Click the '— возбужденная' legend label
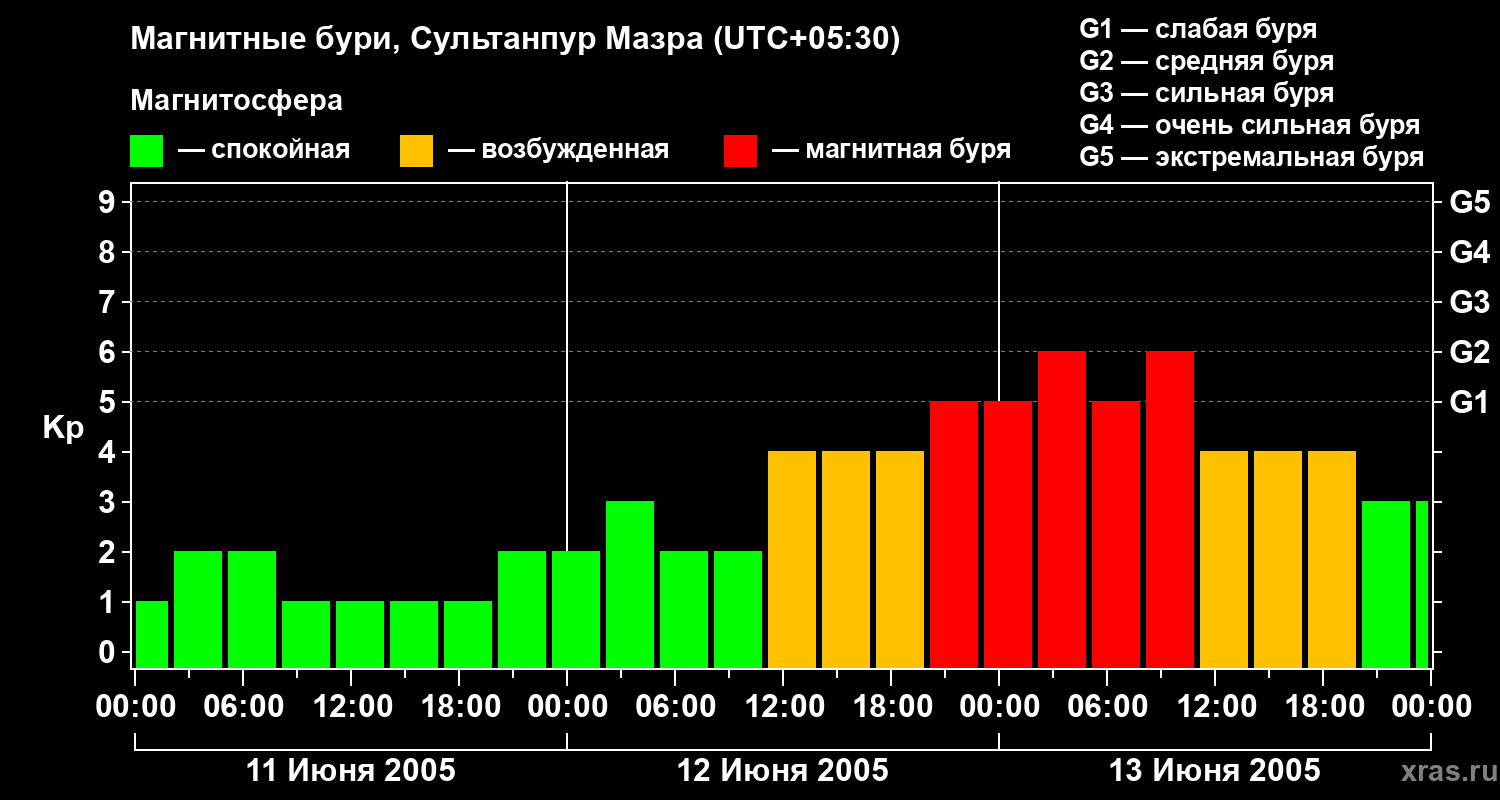Viewport: 1500px width, 800px height. pyautogui.click(x=558, y=151)
